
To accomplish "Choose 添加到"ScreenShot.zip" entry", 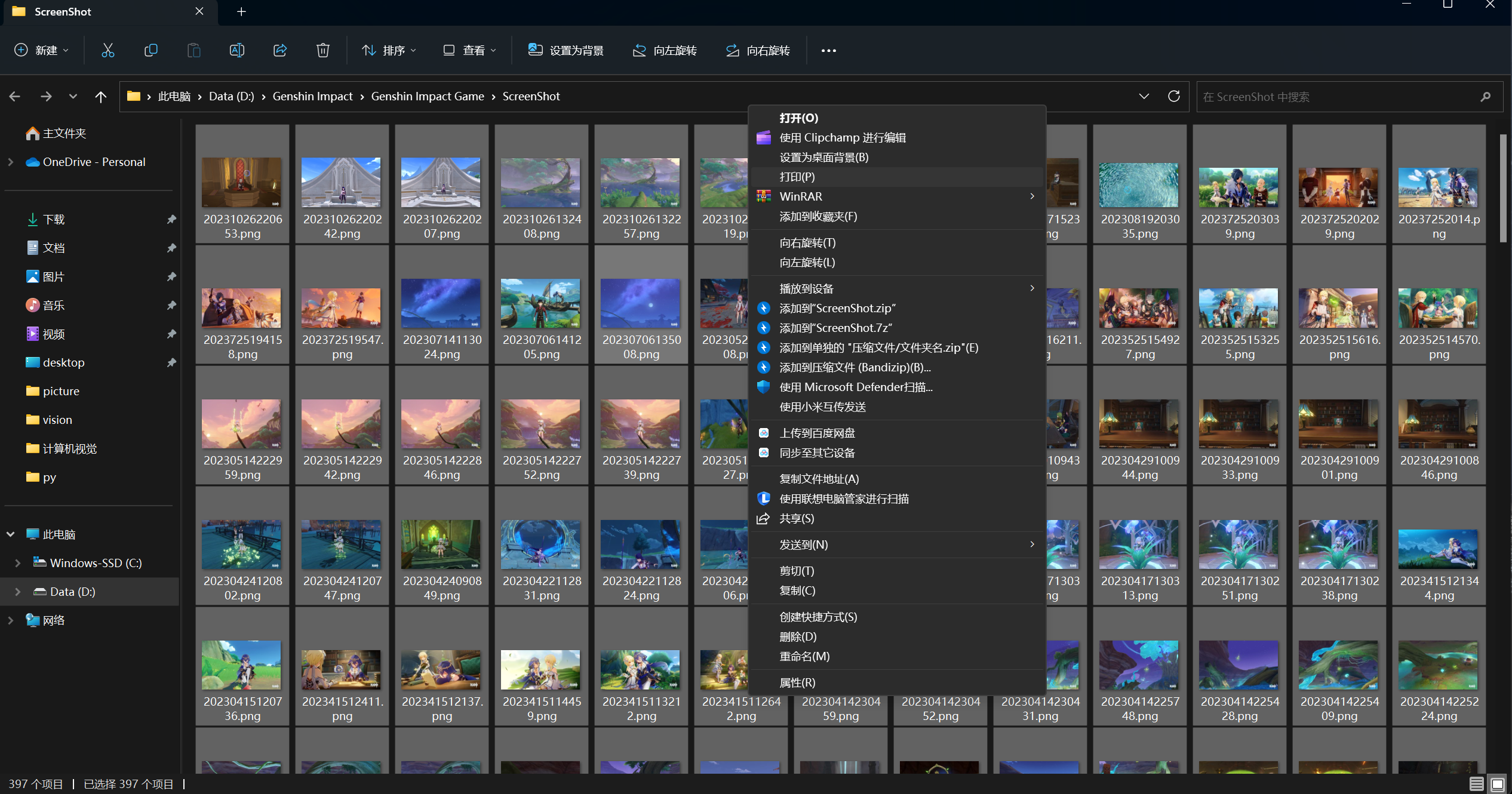I will coord(896,308).
